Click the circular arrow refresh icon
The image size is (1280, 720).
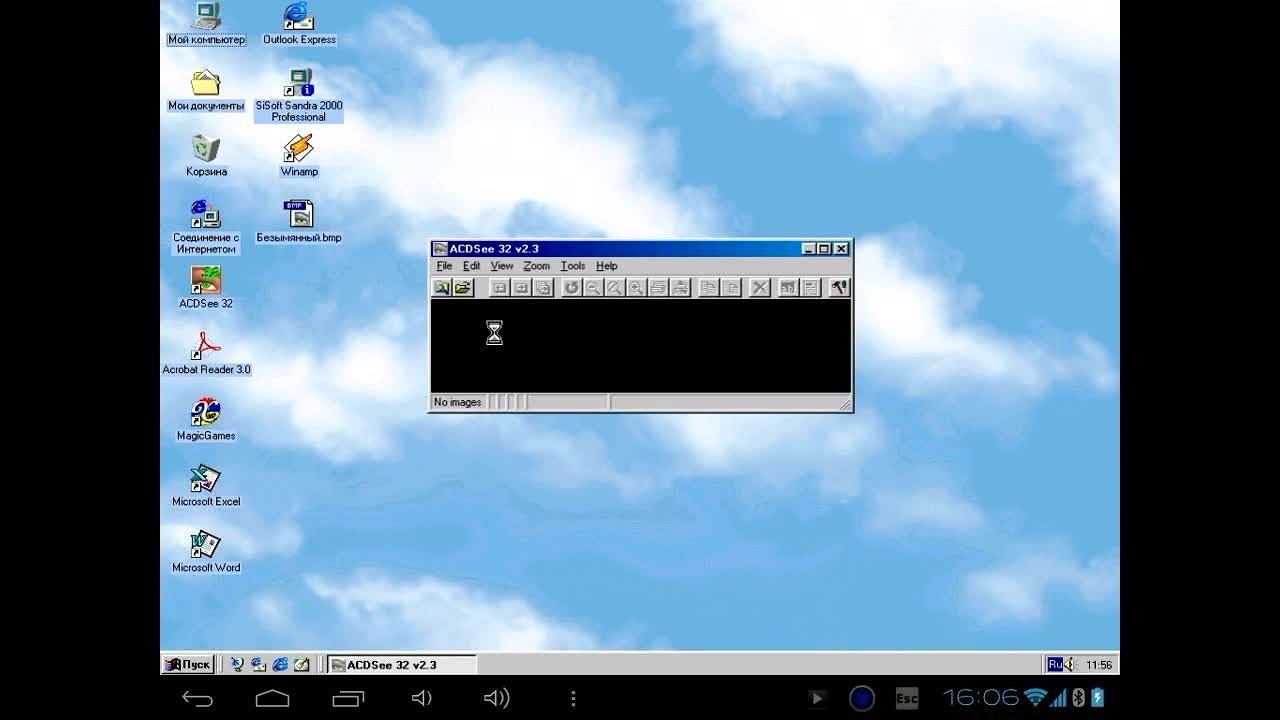tap(571, 288)
